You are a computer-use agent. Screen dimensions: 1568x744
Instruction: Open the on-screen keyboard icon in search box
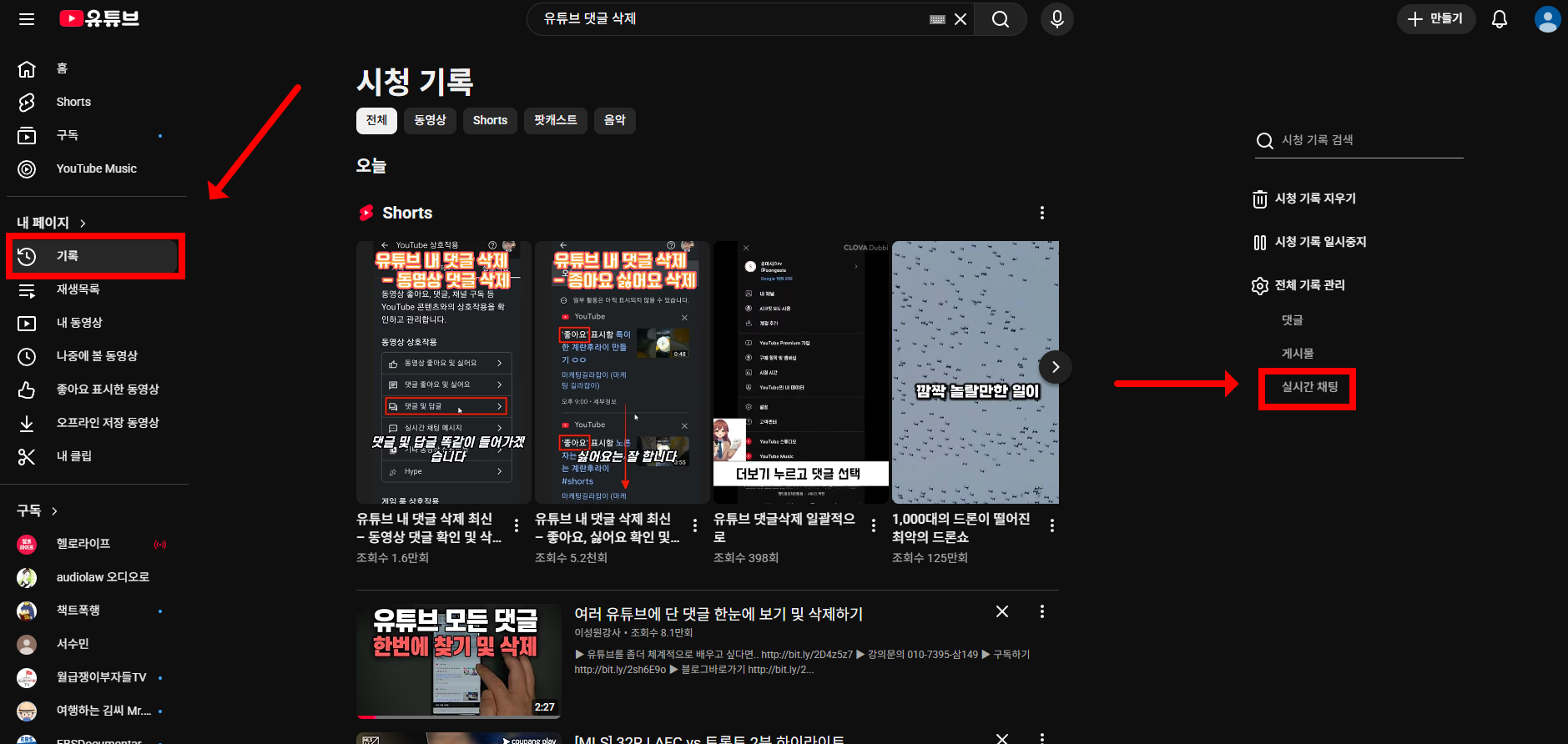(x=937, y=19)
